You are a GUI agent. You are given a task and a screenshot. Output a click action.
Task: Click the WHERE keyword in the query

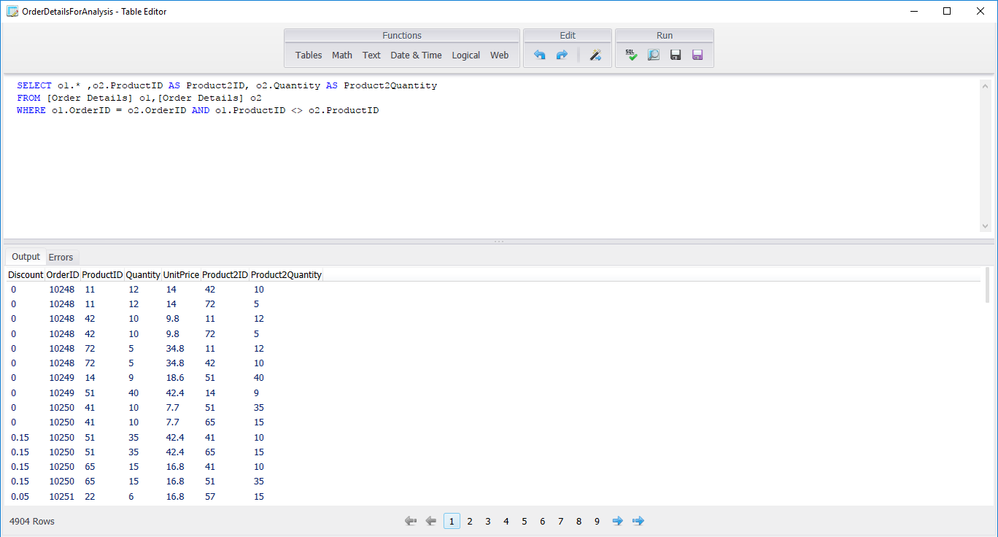point(31,110)
